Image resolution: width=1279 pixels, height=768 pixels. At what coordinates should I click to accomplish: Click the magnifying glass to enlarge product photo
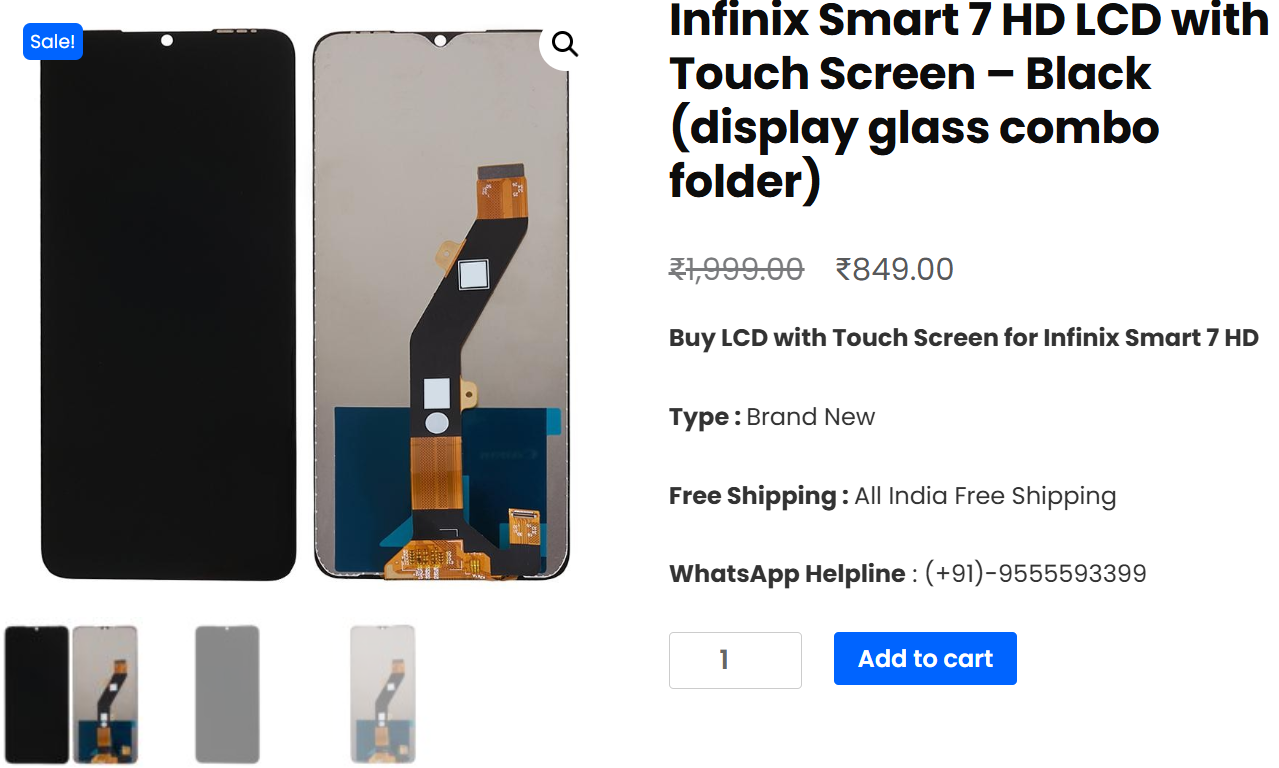coord(563,44)
